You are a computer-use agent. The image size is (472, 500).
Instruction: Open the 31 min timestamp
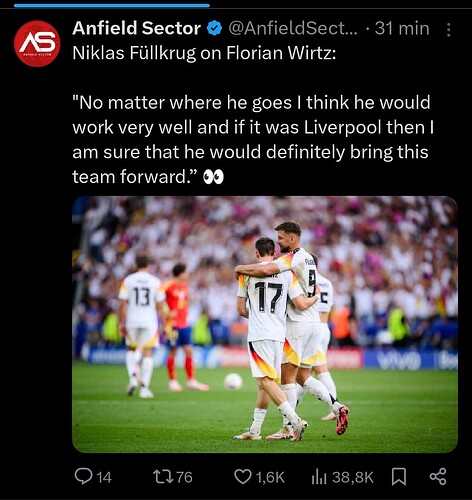[402, 28]
